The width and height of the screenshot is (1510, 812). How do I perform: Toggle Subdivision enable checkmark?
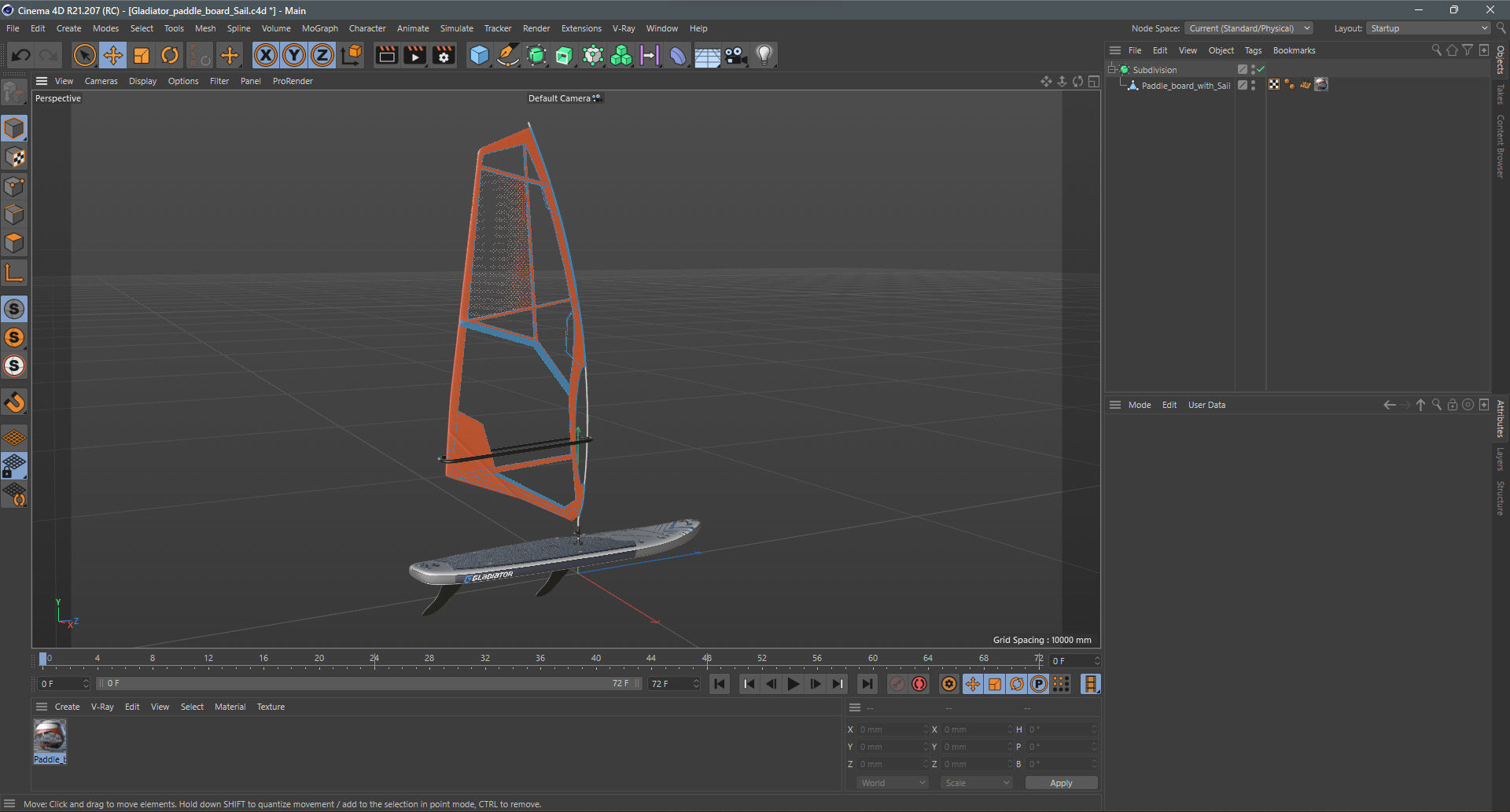click(x=1261, y=69)
